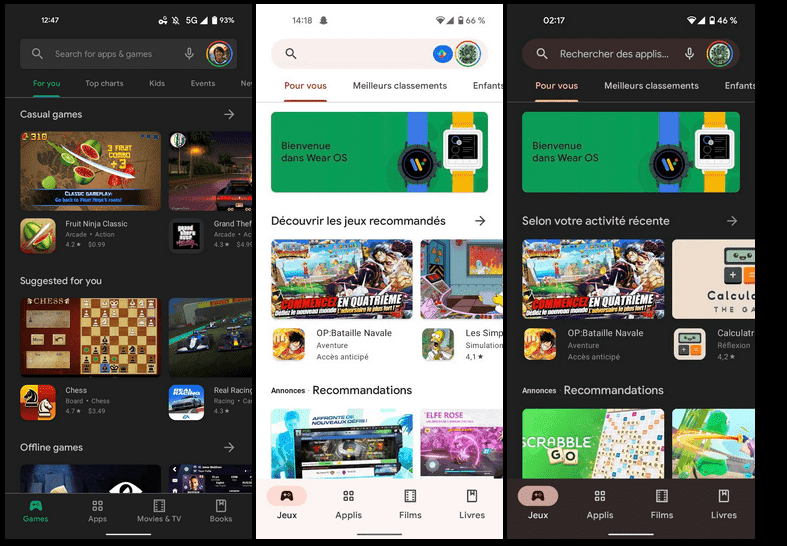
Task: Expand Selon votre activité récente arrow
Action: point(732,221)
